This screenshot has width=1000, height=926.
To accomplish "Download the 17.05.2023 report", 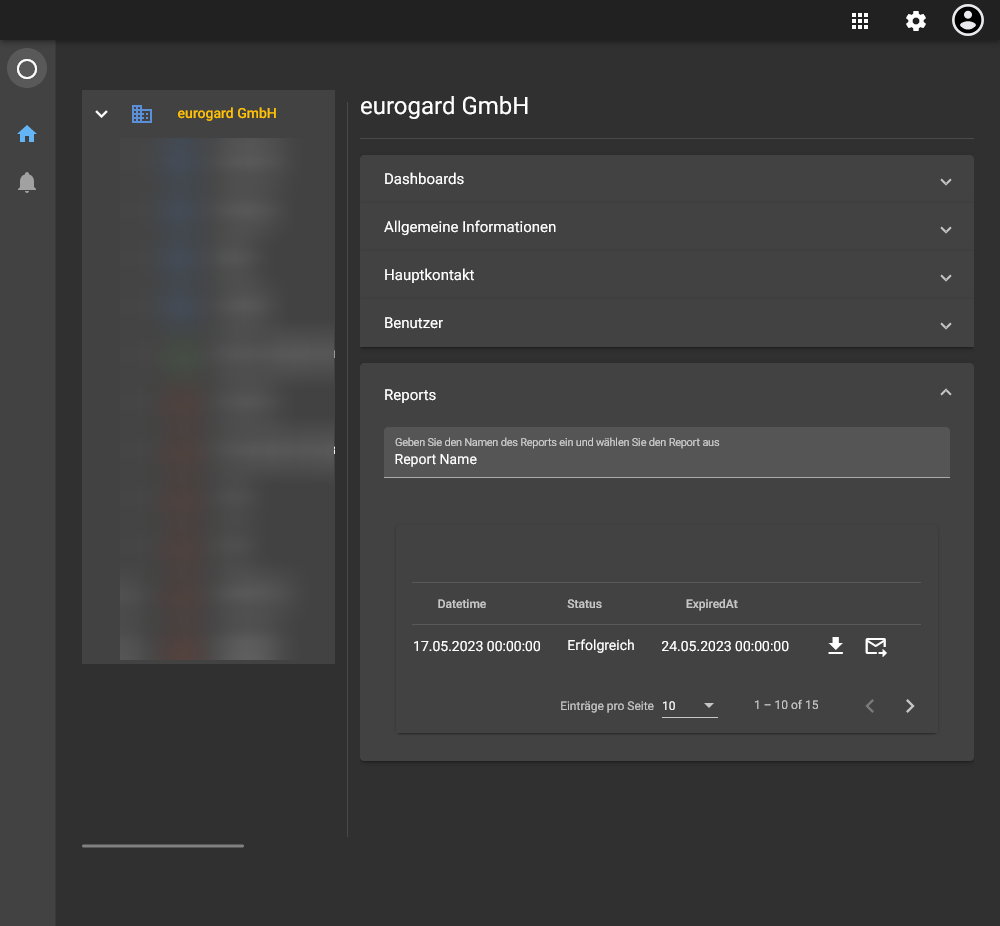I will coord(836,646).
